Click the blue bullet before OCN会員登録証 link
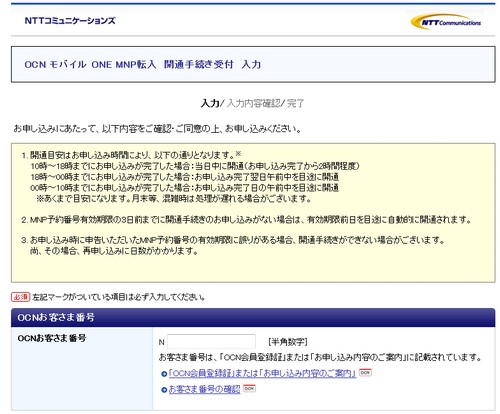Viewport: 500px width, 414px height. [x=164, y=374]
